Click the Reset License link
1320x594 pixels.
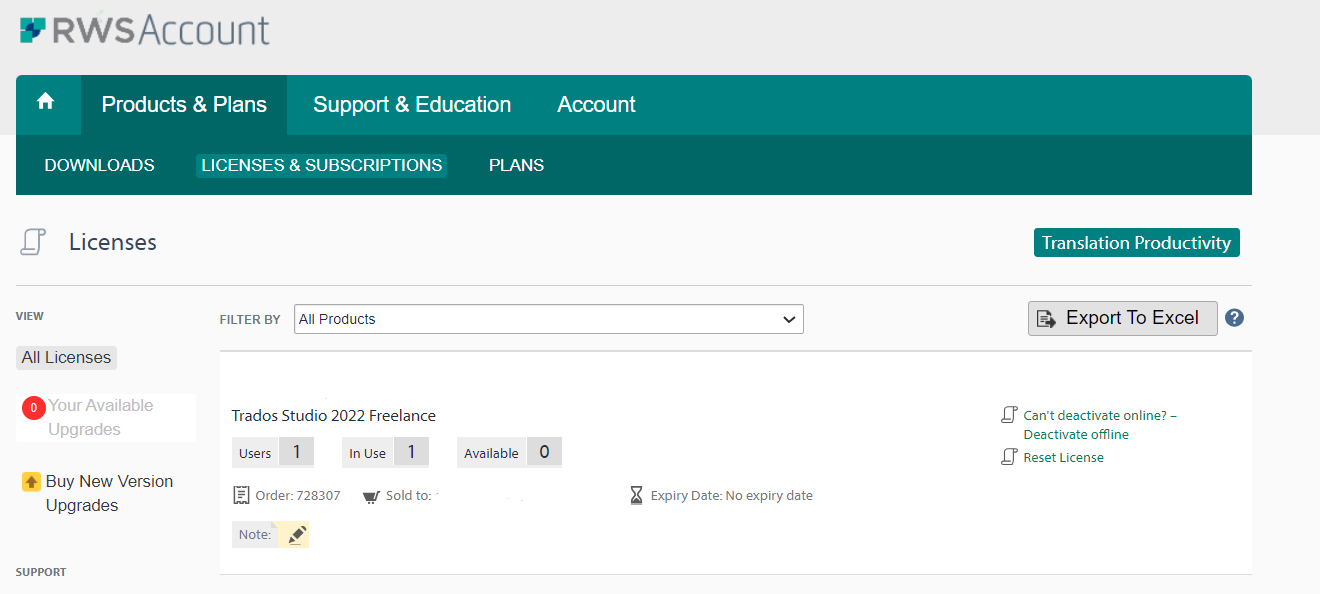tap(1063, 458)
